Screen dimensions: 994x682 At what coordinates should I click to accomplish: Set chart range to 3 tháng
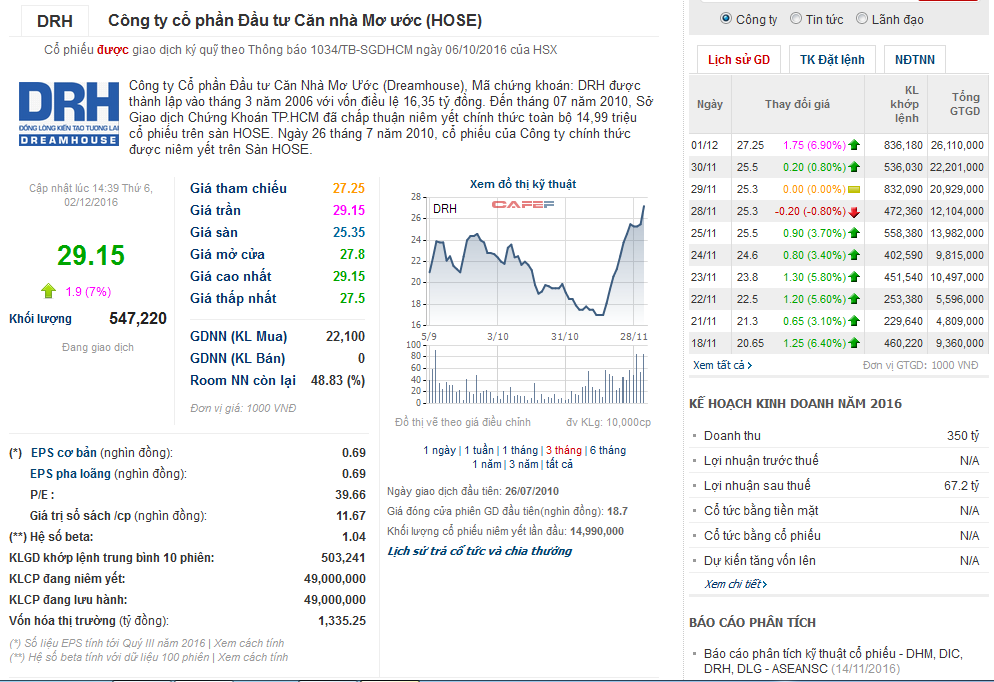564,450
